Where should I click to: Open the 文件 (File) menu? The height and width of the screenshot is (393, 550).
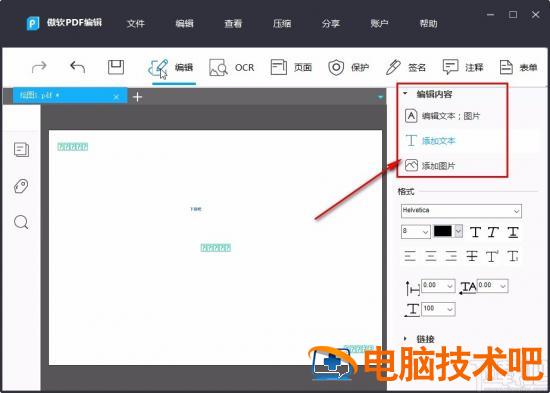pyautogui.click(x=136, y=24)
